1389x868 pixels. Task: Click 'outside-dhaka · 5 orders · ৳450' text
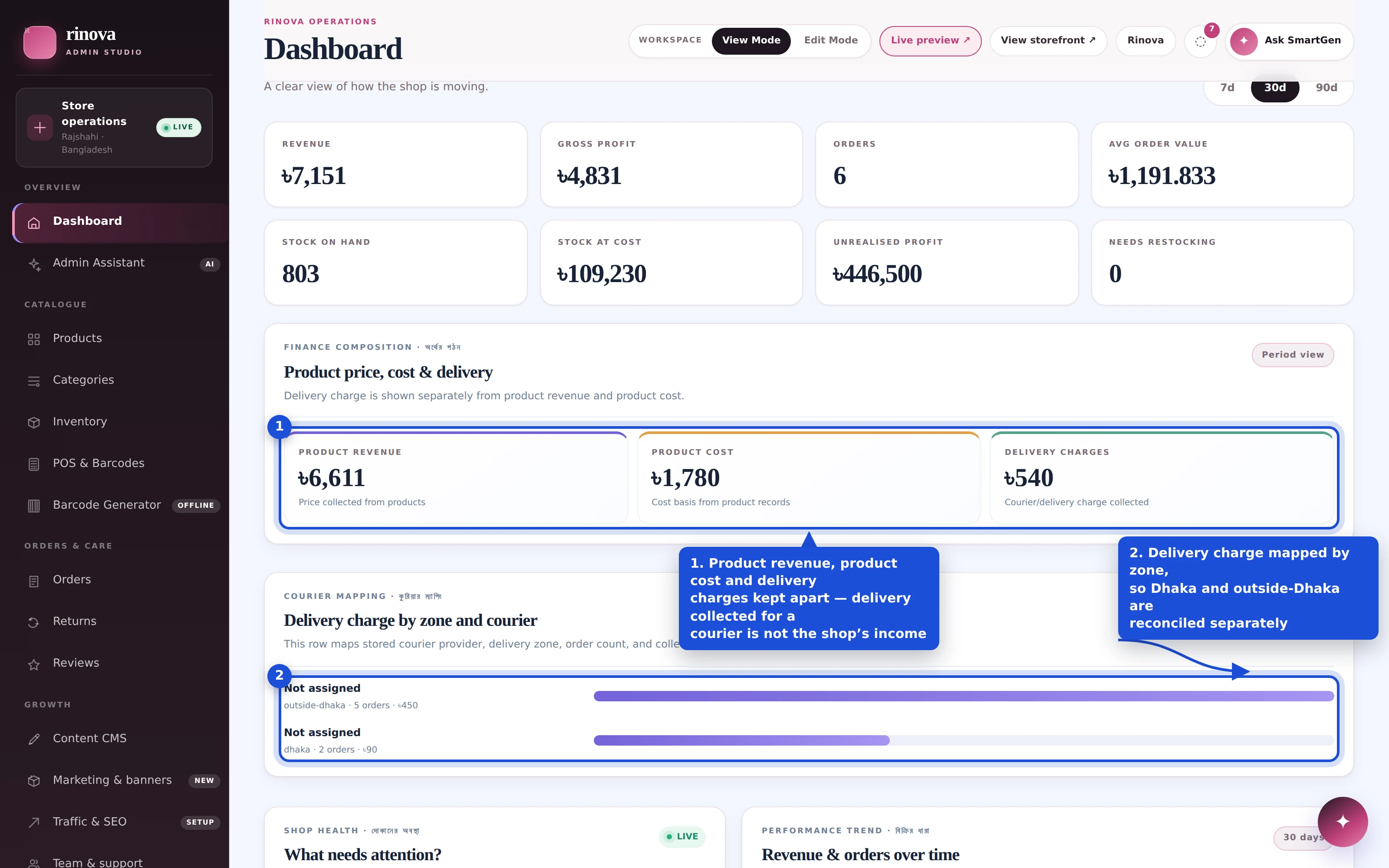pyautogui.click(x=351, y=706)
